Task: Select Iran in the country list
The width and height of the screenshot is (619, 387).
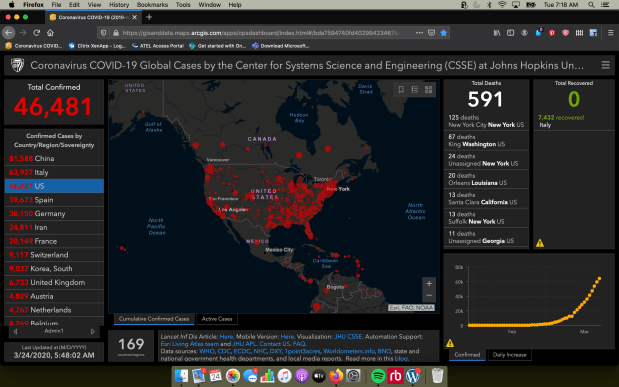Action: click(x=54, y=227)
